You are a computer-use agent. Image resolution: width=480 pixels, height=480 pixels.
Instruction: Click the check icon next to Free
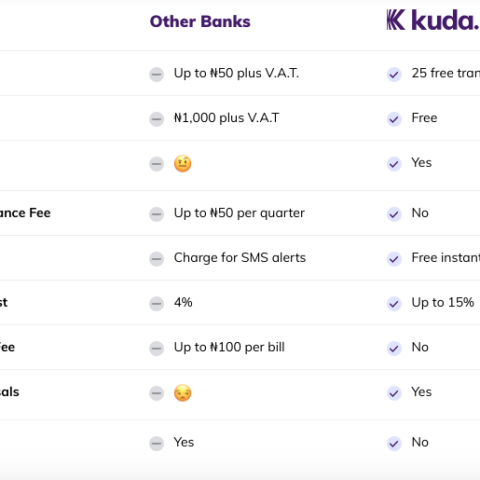pos(394,119)
